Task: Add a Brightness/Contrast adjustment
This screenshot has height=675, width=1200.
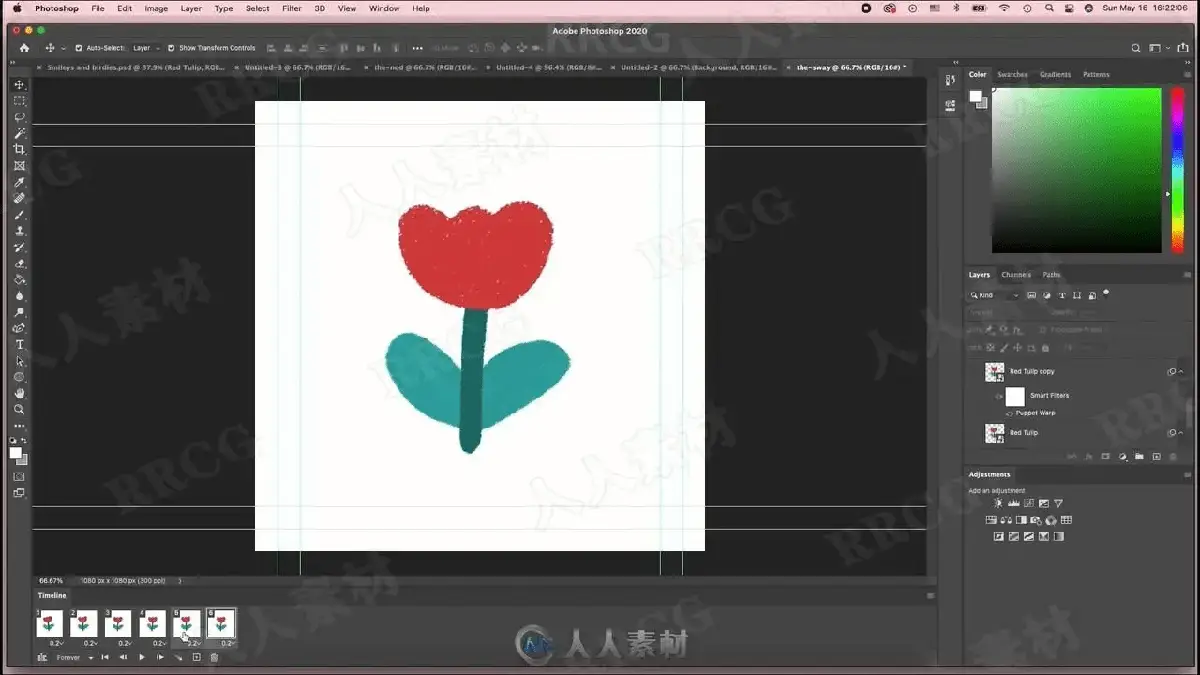Action: tap(997, 504)
